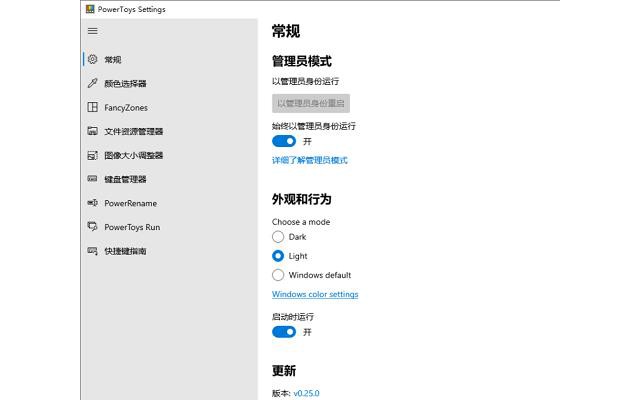
Task: Click the PowerToys logo in title bar
Action: (x=90, y=9)
